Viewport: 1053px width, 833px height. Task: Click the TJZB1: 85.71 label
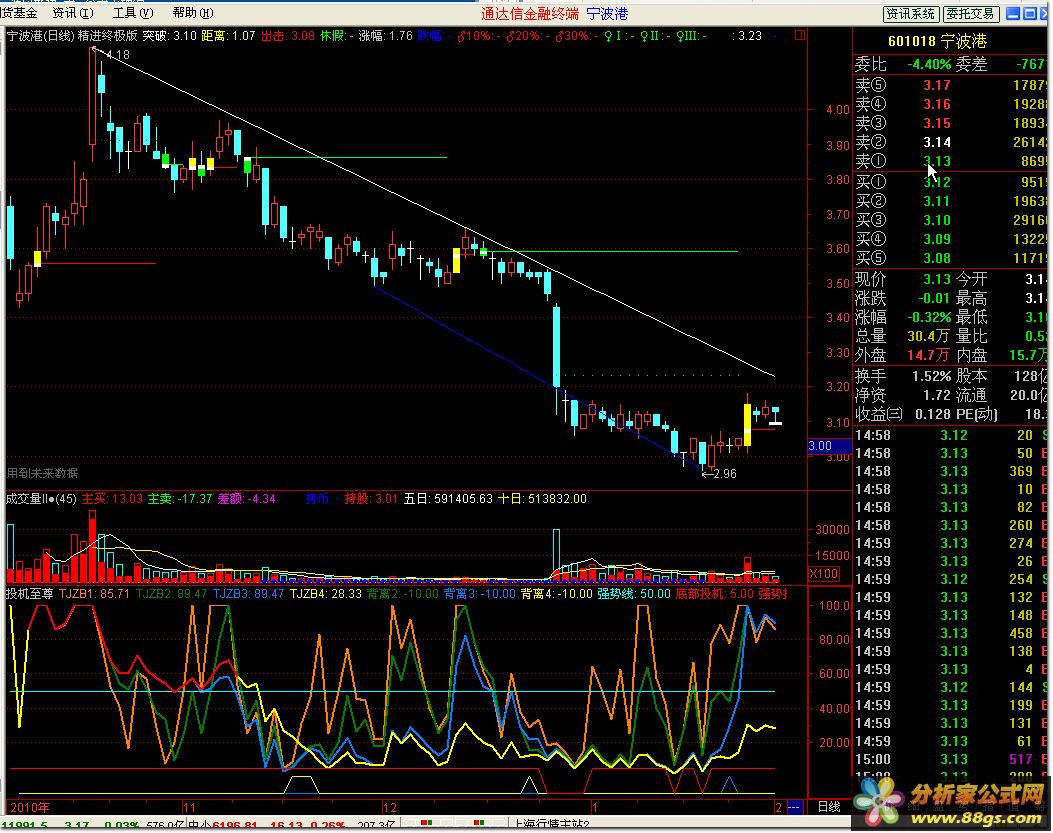click(95, 594)
